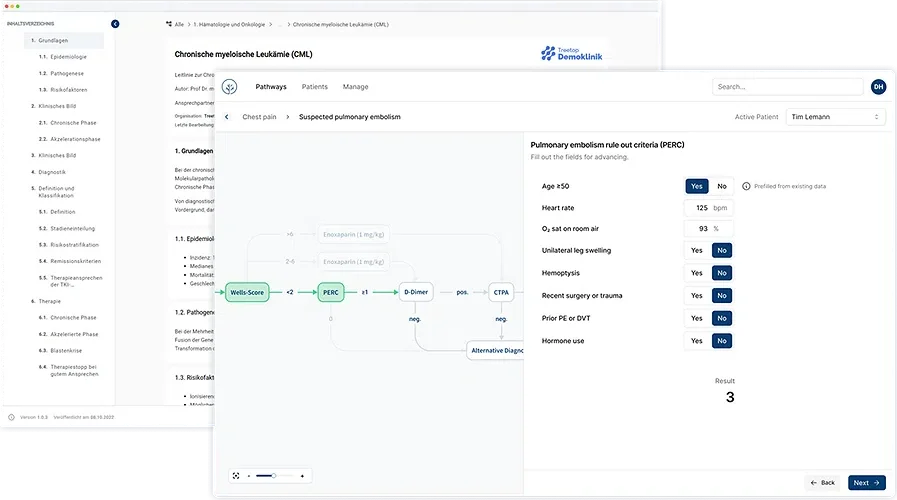Viewport: 897px width, 500px height.
Task: Click the prefilled data info icon
Action: point(746,186)
